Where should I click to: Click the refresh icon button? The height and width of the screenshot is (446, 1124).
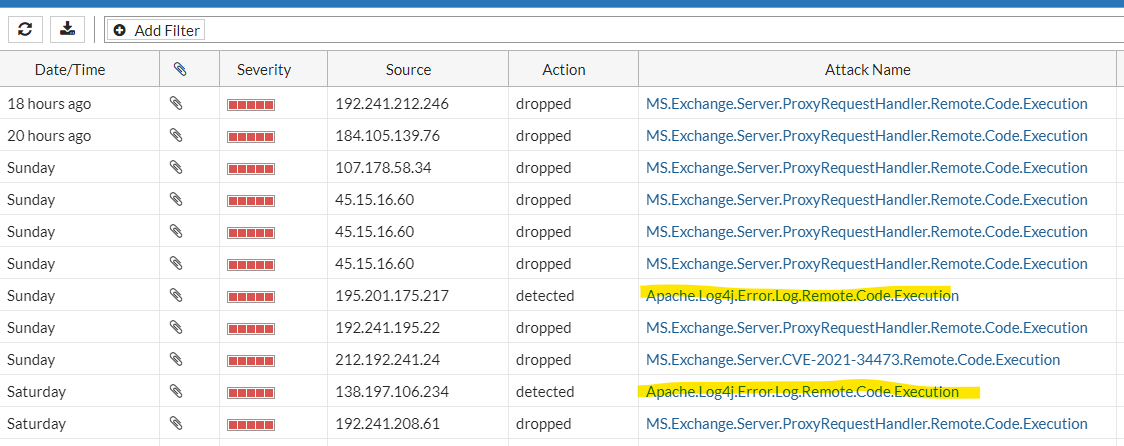25,29
